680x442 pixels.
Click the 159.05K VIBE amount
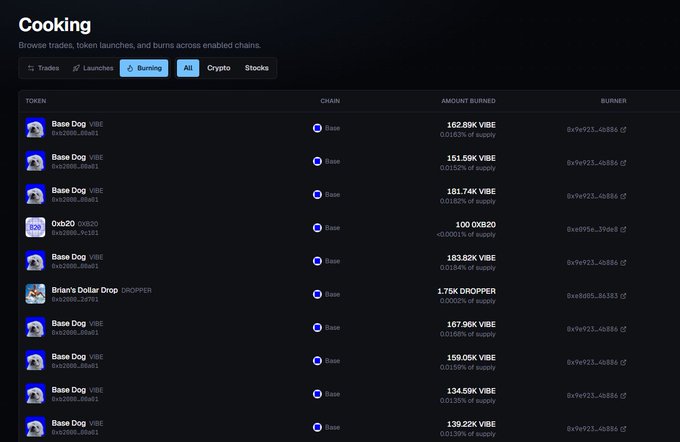tap(471, 358)
